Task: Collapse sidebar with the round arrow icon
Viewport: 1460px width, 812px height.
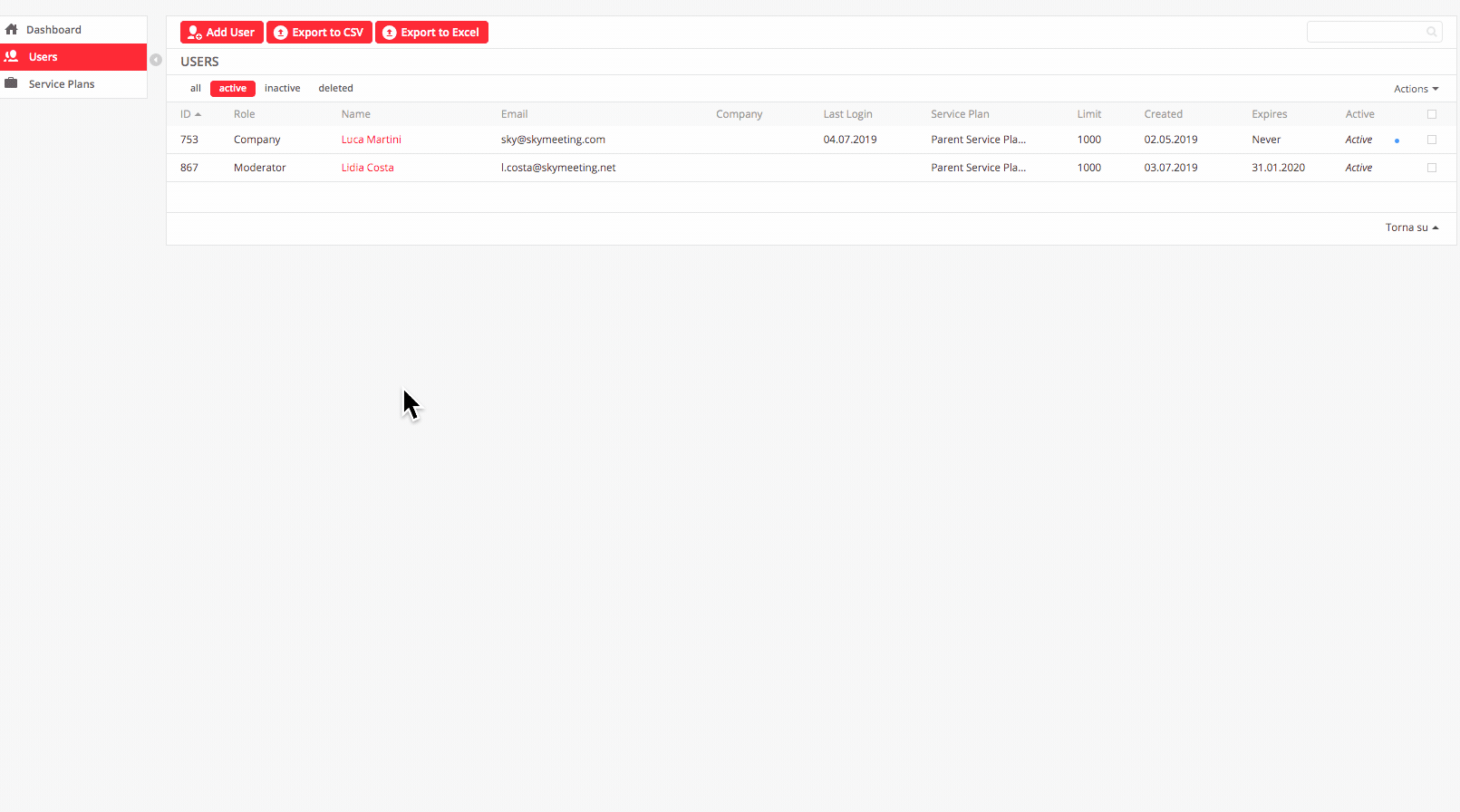Action: click(x=156, y=60)
